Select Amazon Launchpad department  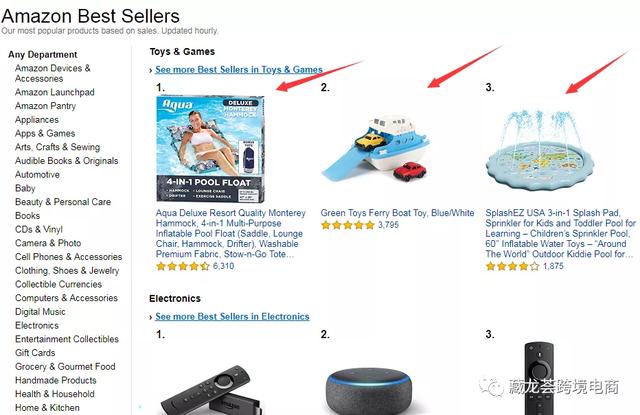click(55, 92)
